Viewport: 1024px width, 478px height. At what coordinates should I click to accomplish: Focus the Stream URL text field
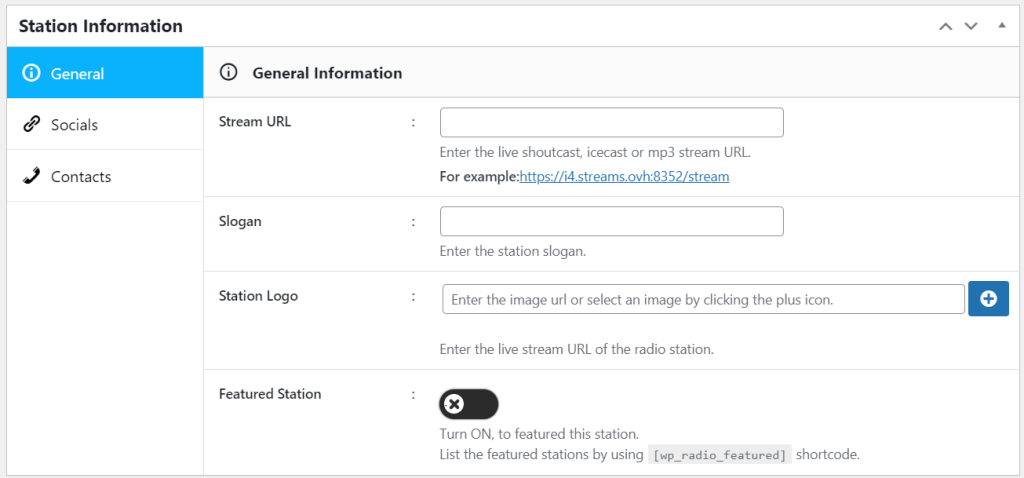tap(612, 123)
